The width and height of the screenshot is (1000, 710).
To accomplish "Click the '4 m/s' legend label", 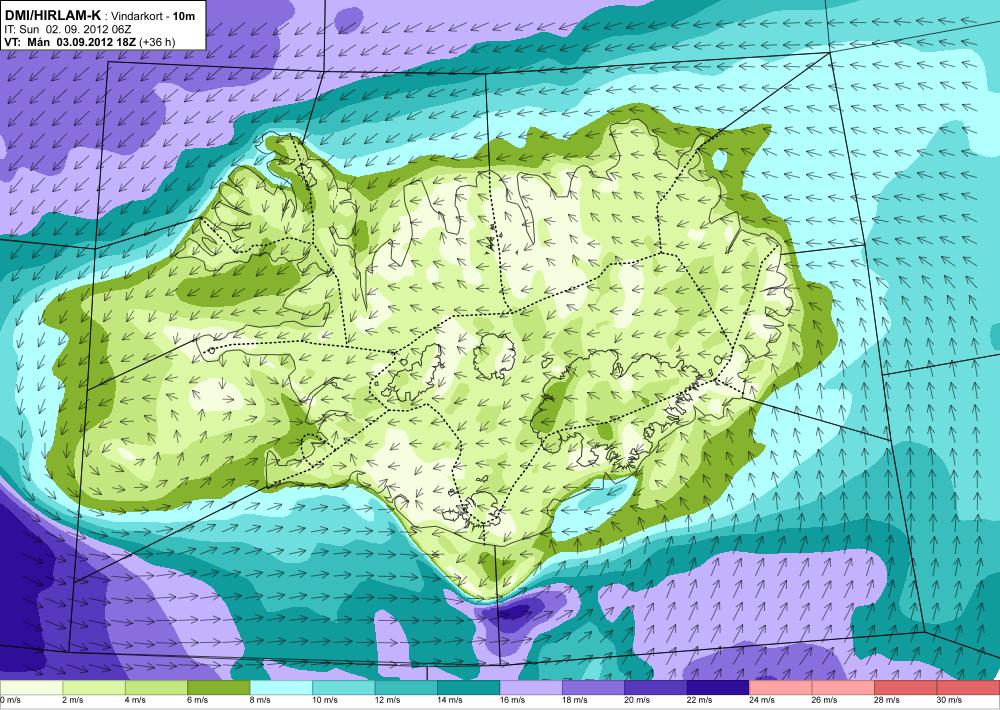I will (x=135, y=700).
